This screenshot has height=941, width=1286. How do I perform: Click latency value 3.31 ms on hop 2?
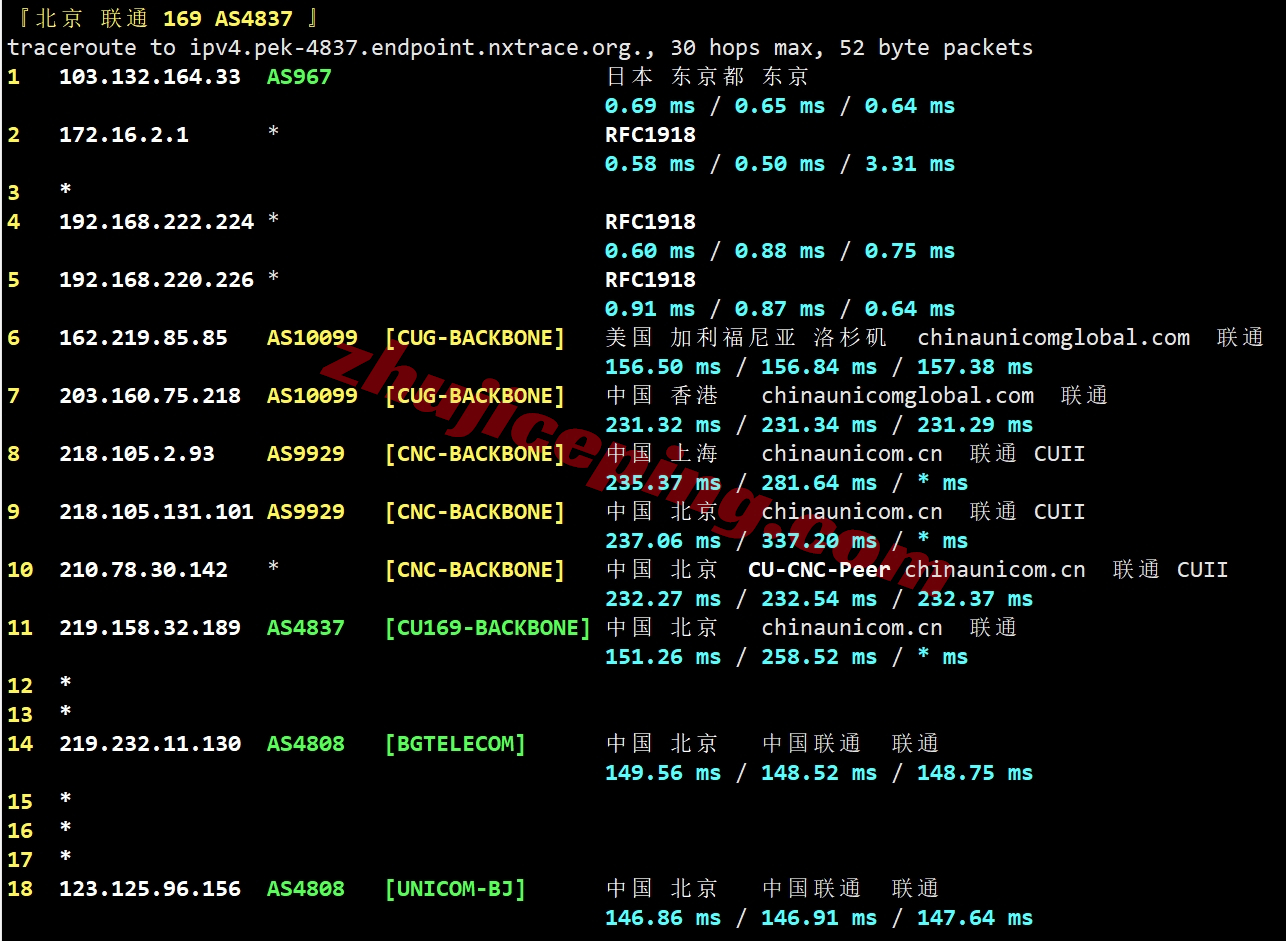pos(910,163)
